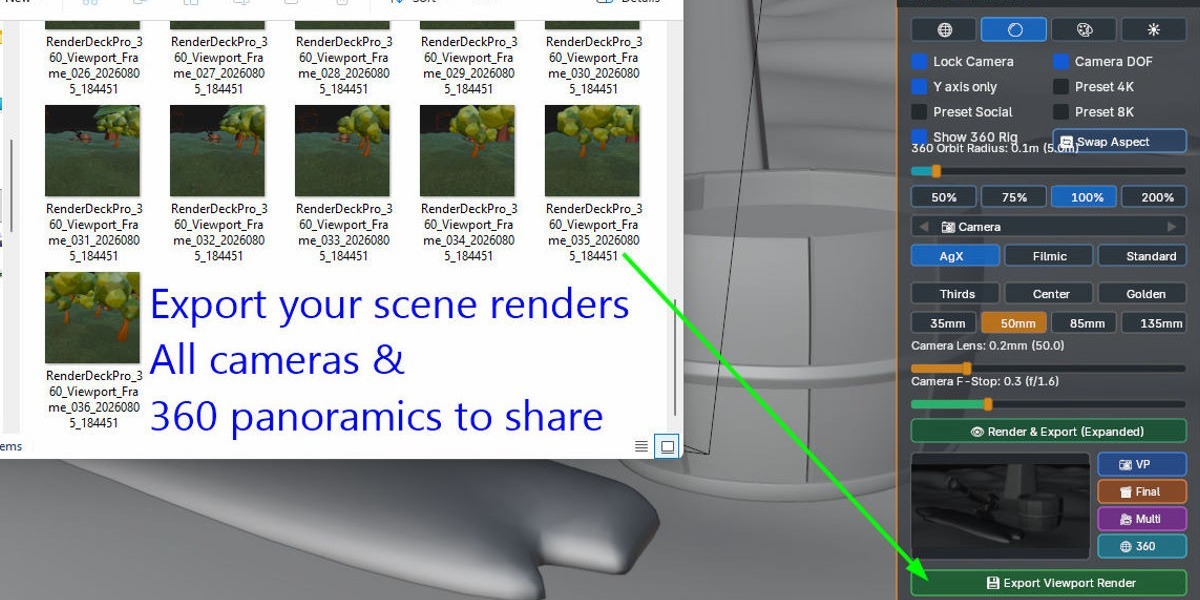Click the 360 panoramic render button
Viewport: 1200px width, 600px height.
1141,546
